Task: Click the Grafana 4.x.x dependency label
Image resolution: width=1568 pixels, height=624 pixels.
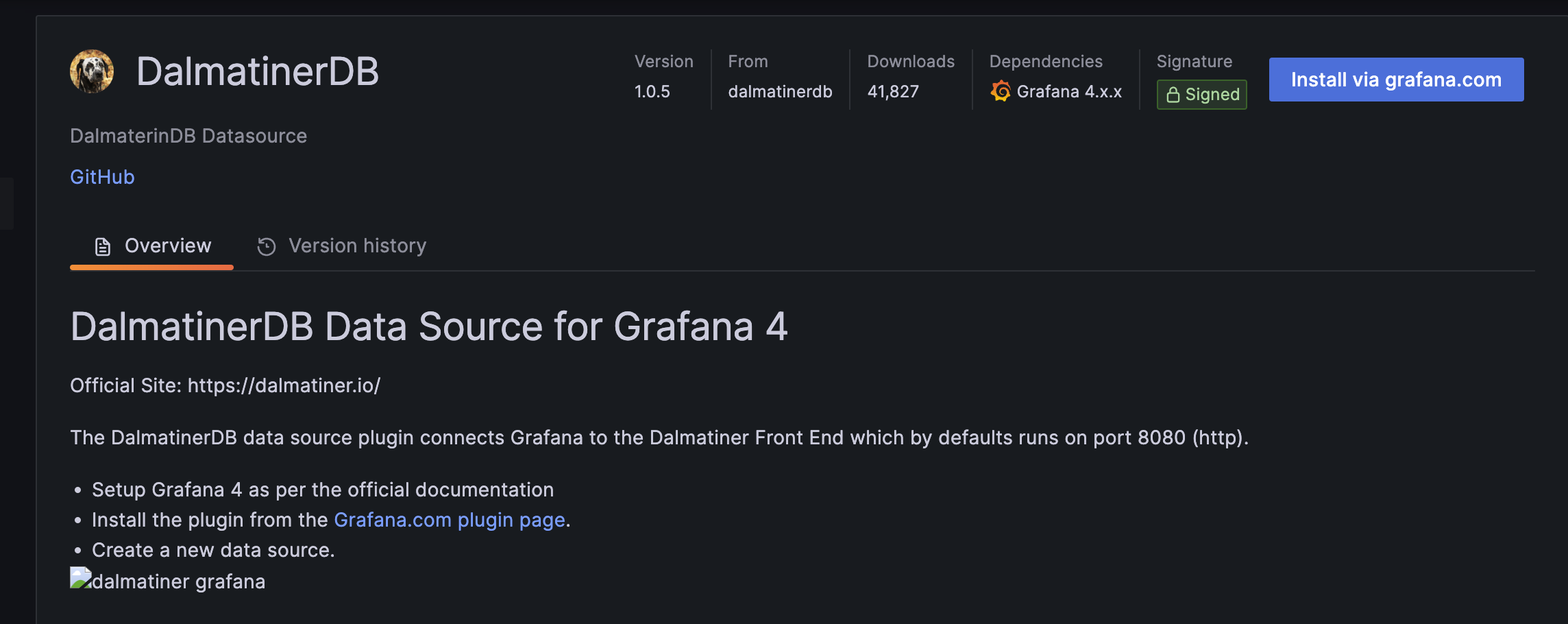Action: pos(1070,91)
